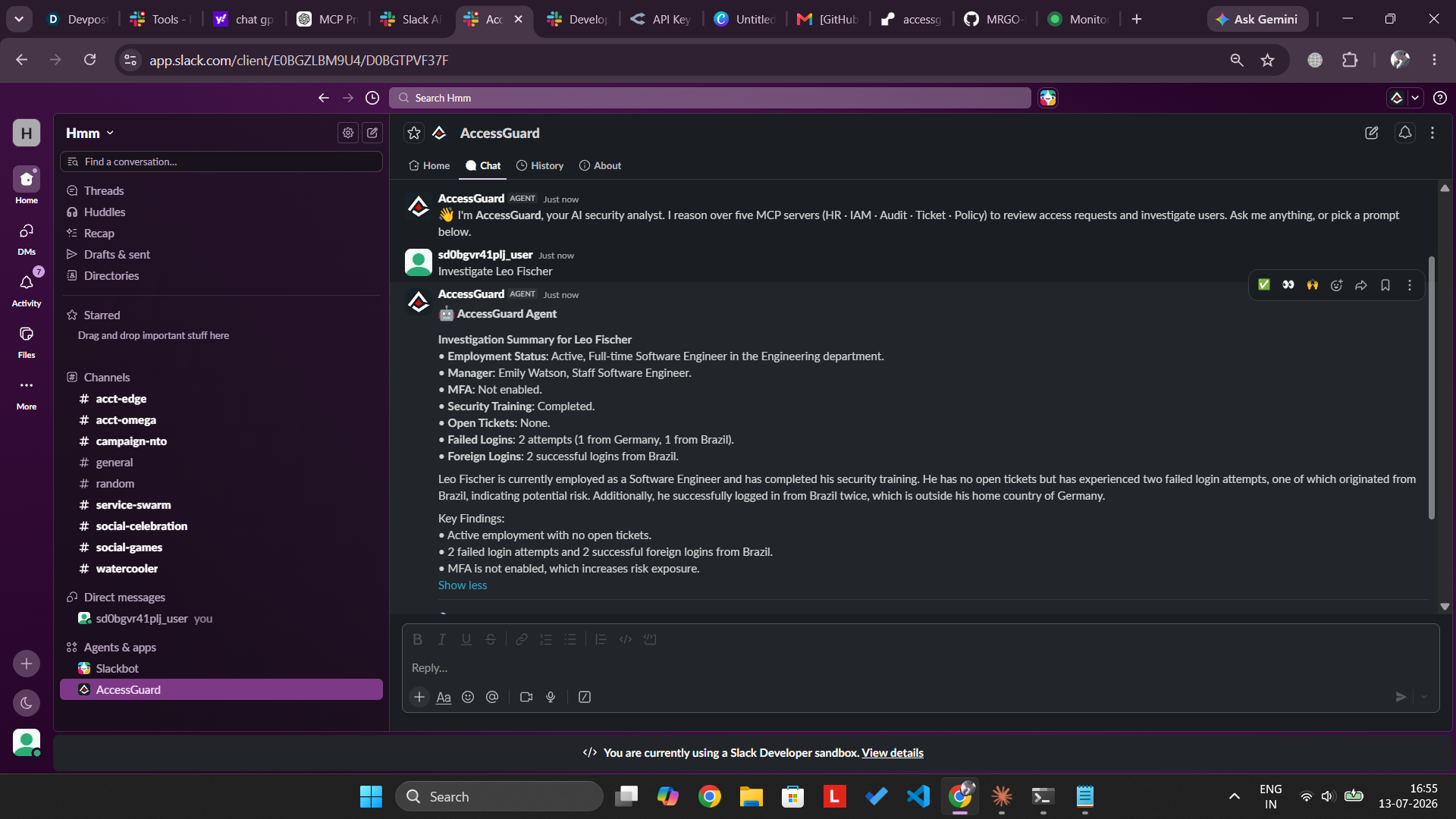Open add reaction picker on message
The height and width of the screenshot is (819, 1456).
tap(1337, 285)
